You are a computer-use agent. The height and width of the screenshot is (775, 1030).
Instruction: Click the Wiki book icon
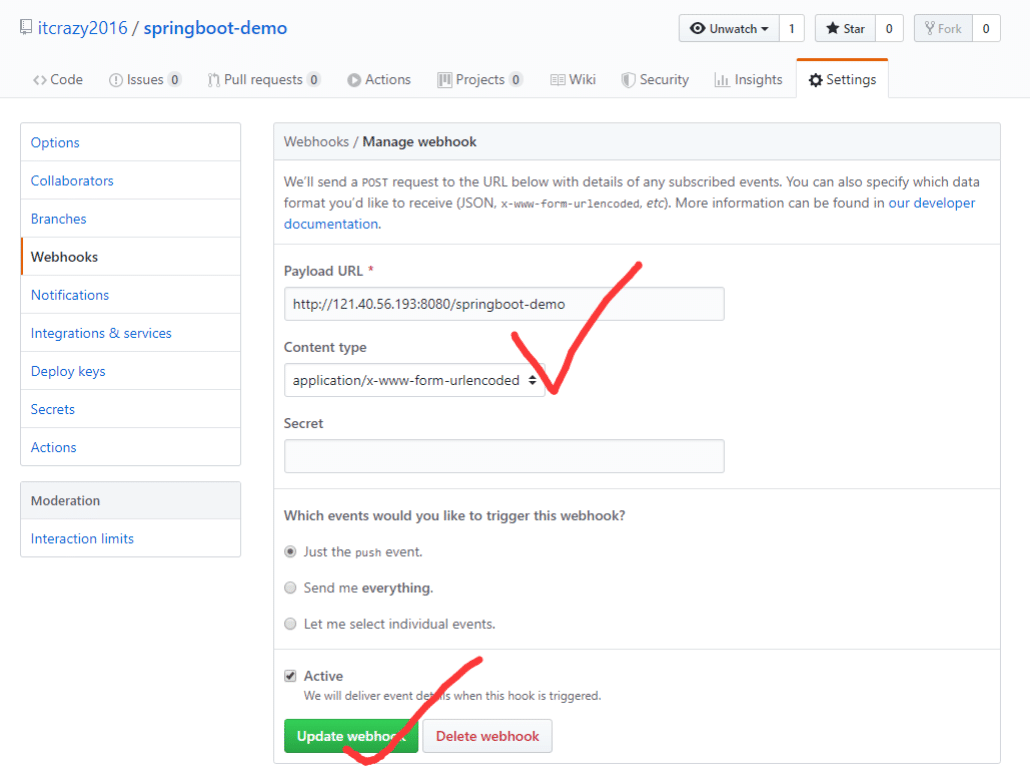pyautogui.click(x=558, y=80)
